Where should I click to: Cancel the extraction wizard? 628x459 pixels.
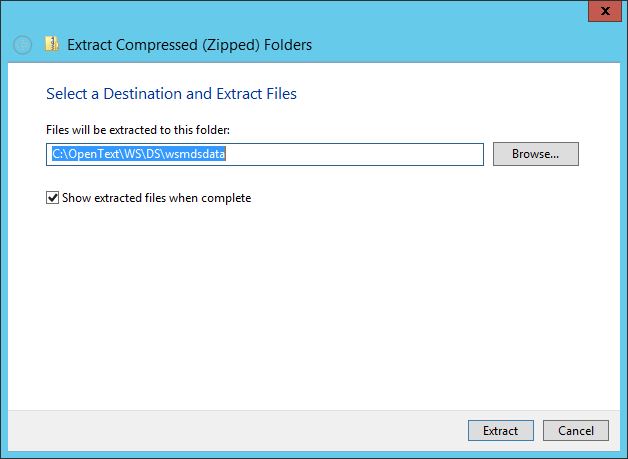576,431
